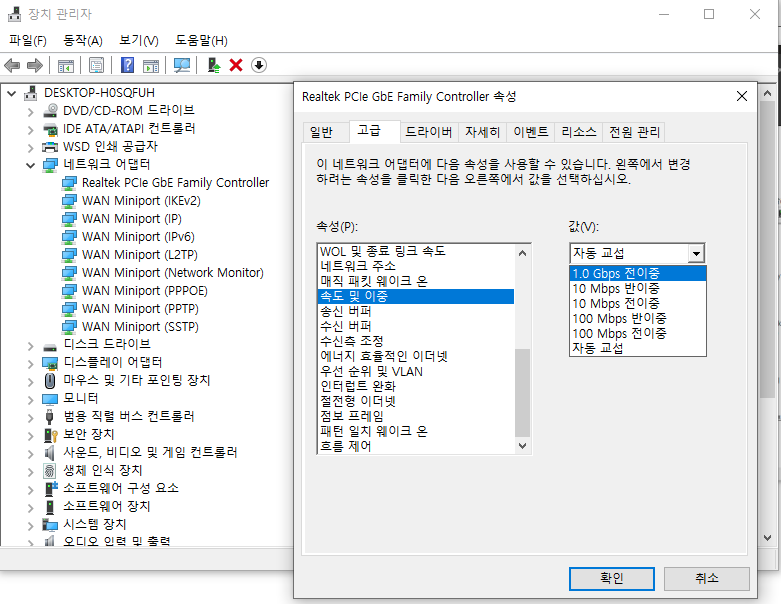Close the Realtek properties dialog
781x604 pixels.
[x=742, y=96]
